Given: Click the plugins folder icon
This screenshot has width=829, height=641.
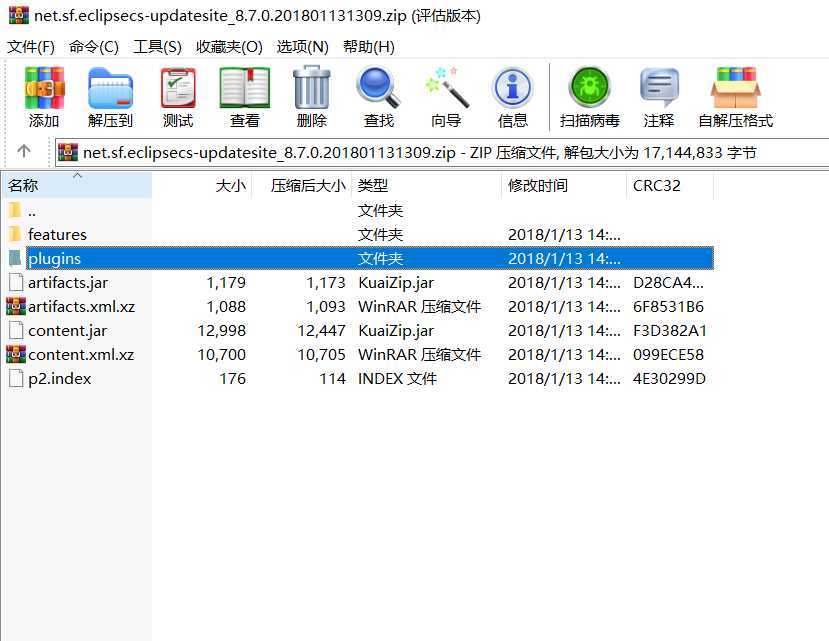Looking at the screenshot, I should 15,258.
